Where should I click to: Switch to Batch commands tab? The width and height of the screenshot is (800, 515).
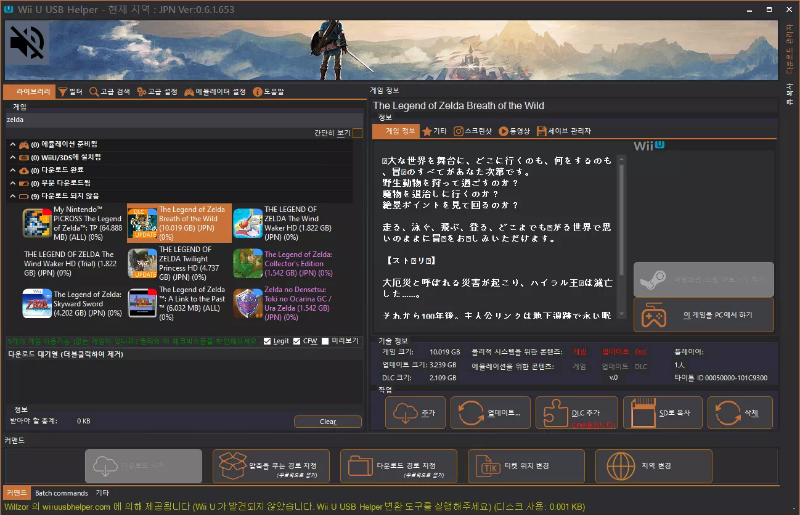pos(61,494)
